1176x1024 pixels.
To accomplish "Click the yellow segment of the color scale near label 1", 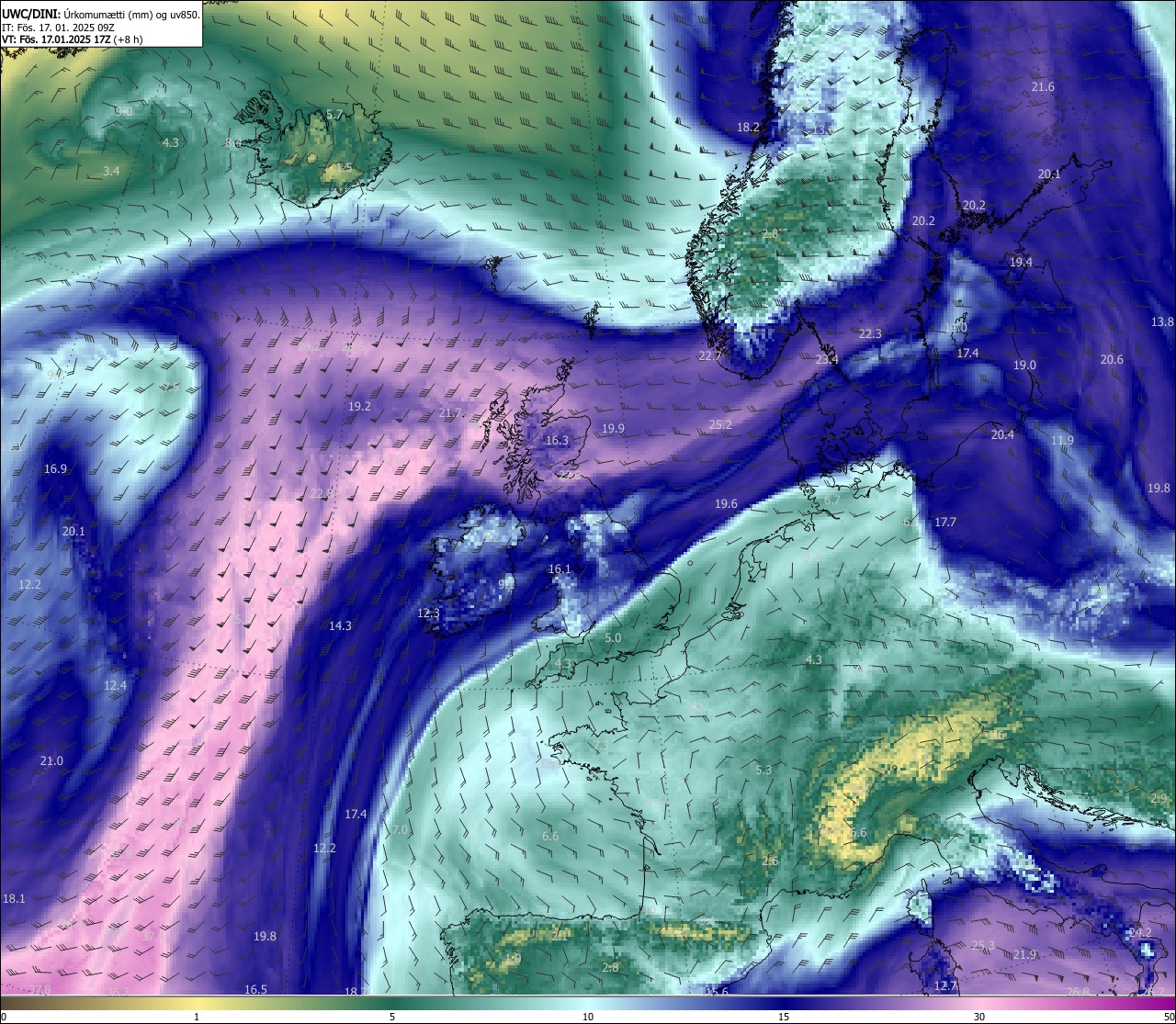I will point(197,1003).
